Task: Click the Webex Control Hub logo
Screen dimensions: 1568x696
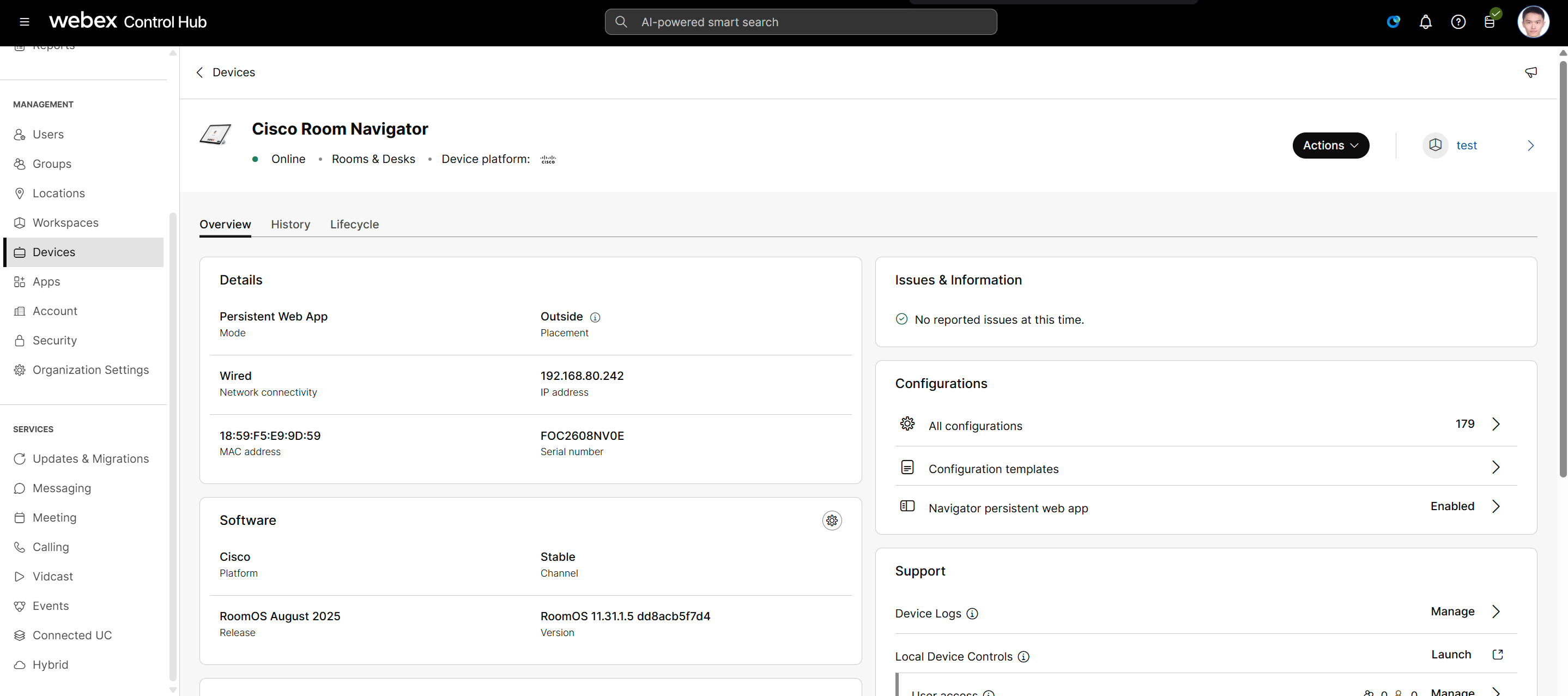Action: coord(128,21)
